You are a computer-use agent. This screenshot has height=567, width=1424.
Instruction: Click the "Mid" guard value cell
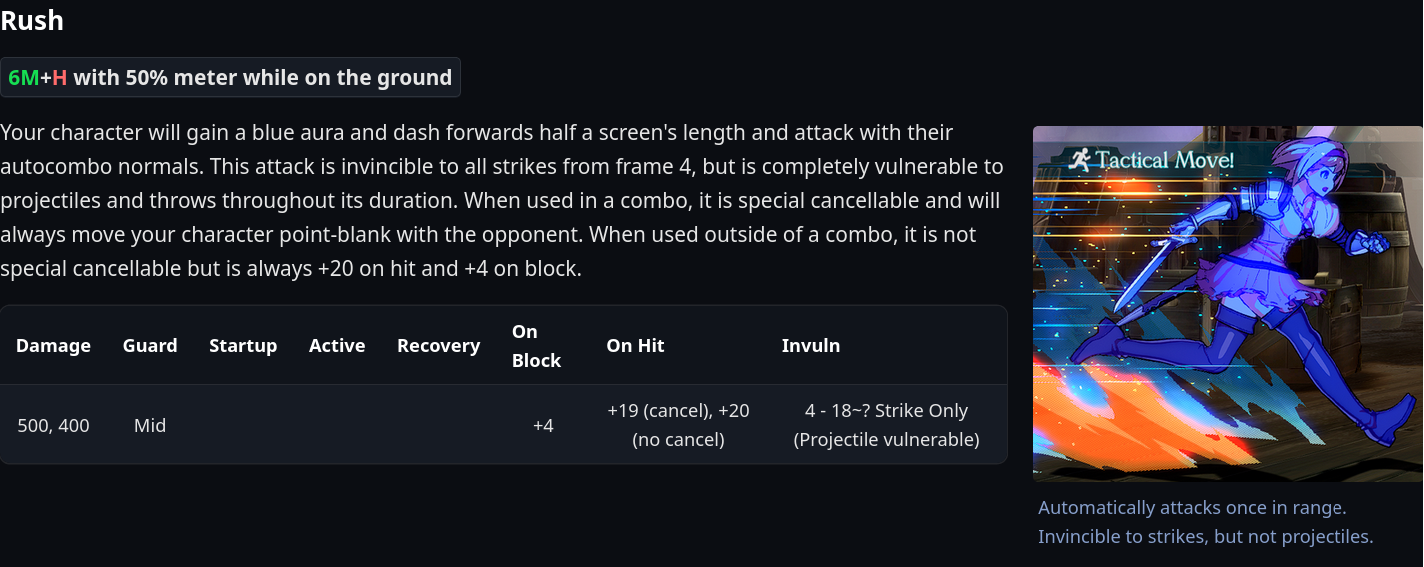pos(150,425)
